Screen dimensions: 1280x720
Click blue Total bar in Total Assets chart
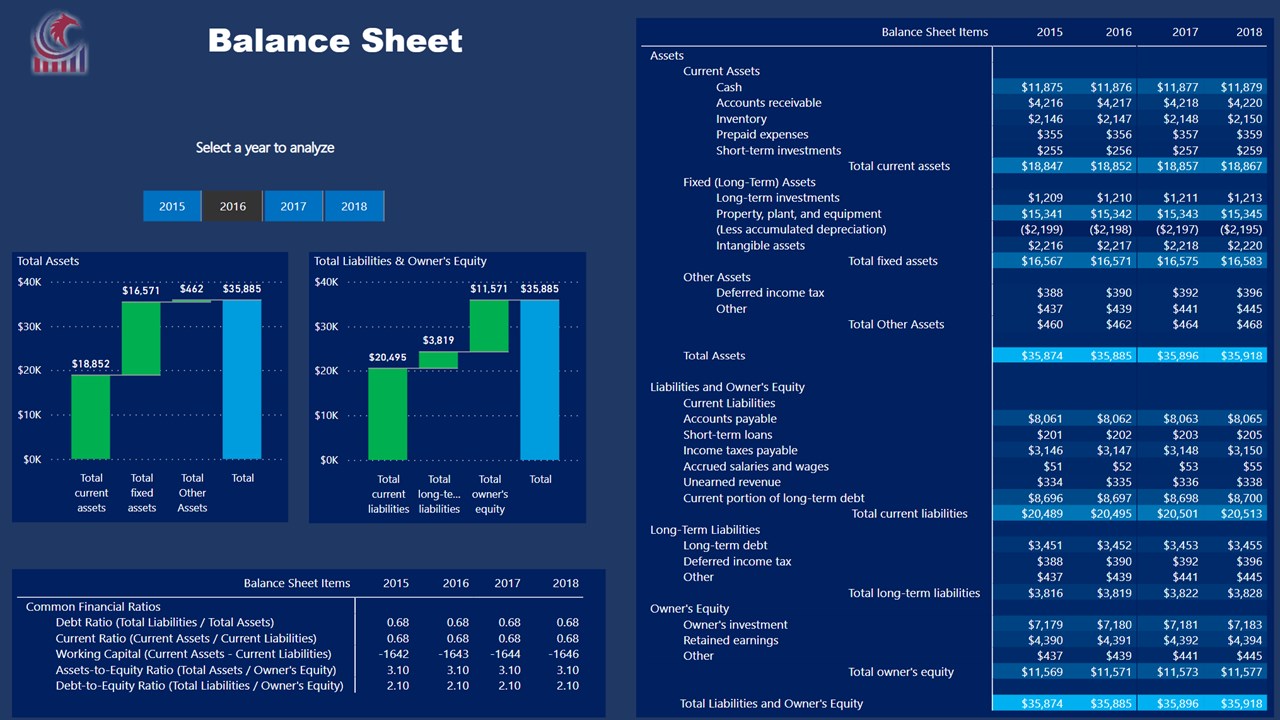(x=242, y=379)
